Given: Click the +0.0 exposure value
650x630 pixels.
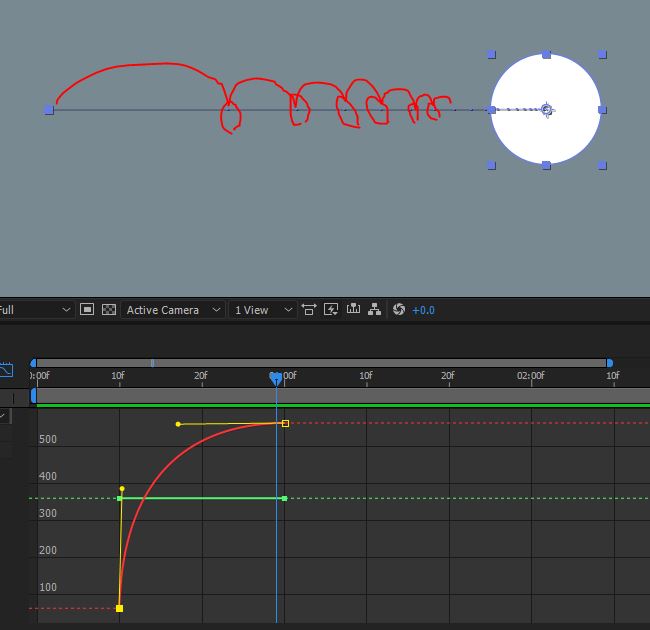Looking at the screenshot, I should tap(423, 310).
